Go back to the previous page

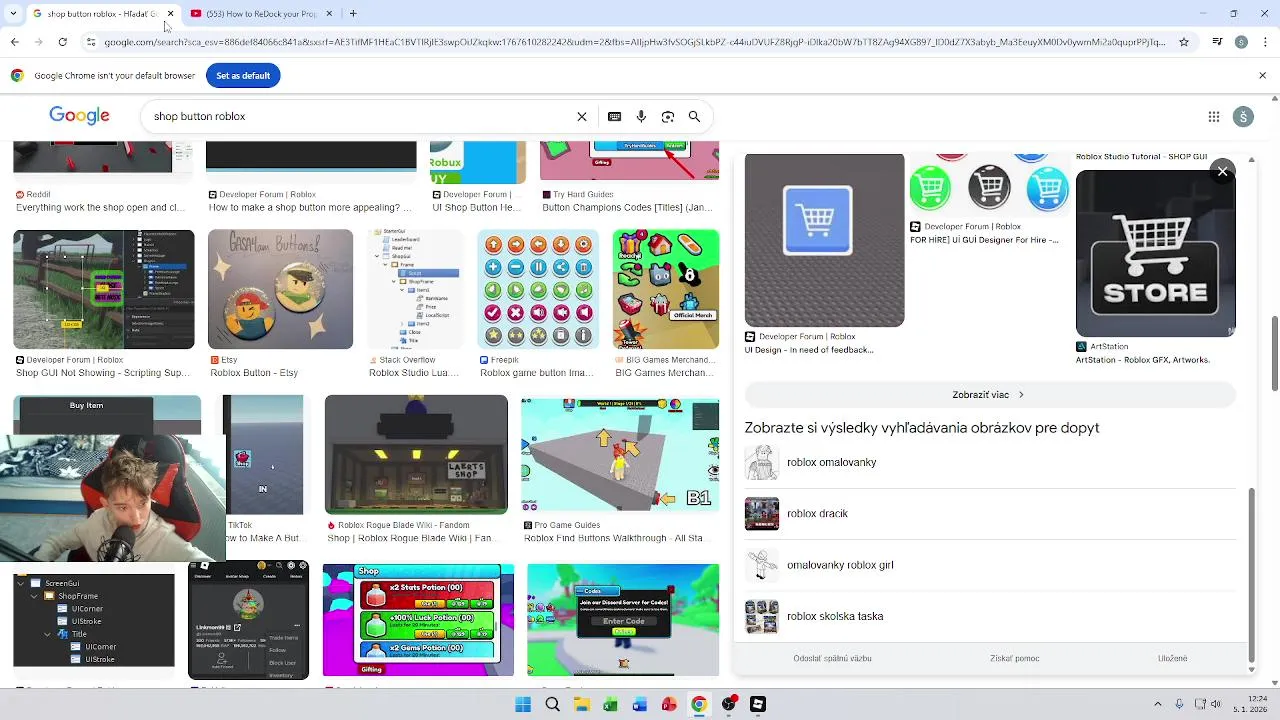(x=14, y=42)
